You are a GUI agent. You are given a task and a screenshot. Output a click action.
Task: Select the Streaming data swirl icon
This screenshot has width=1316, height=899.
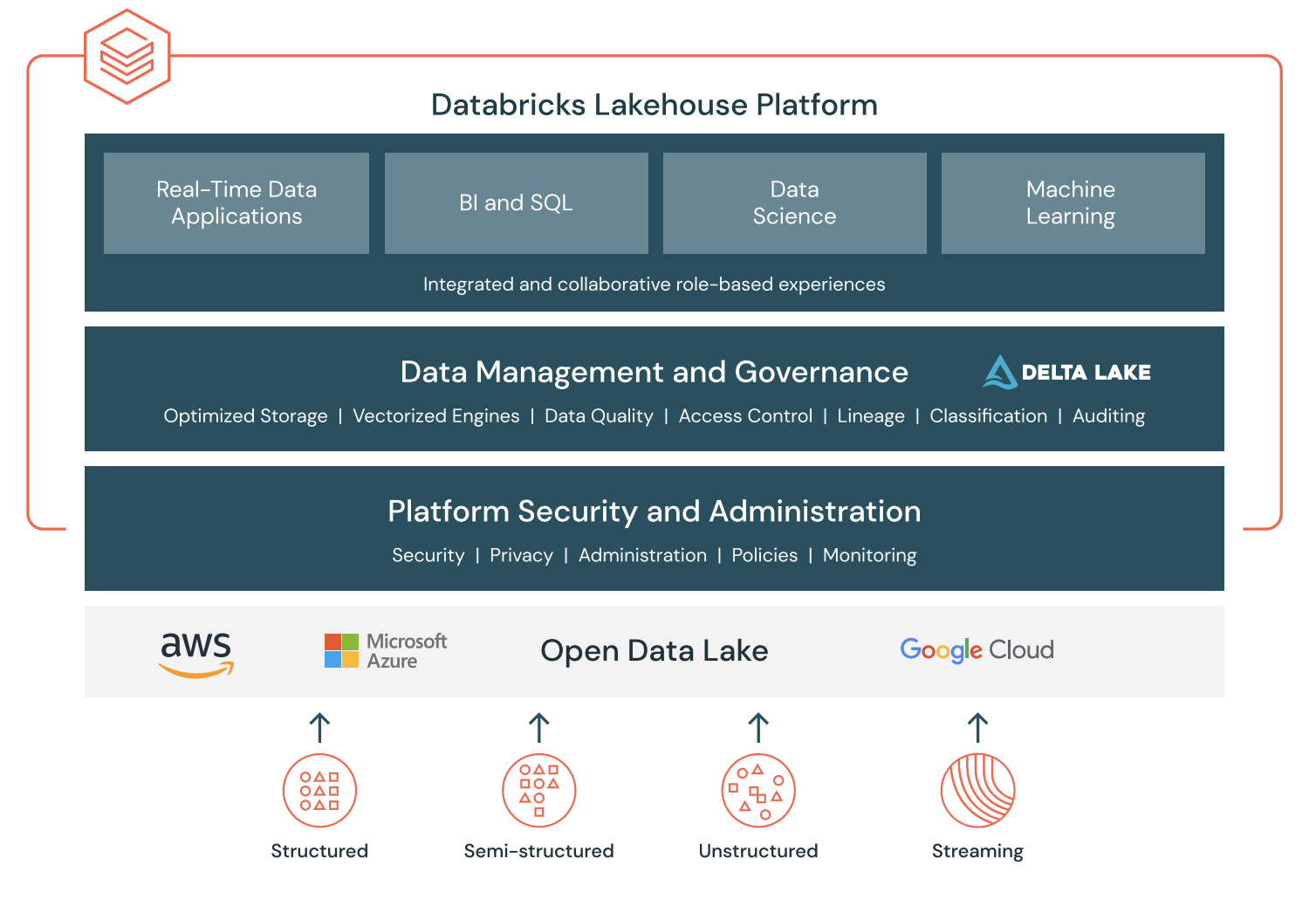977,790
